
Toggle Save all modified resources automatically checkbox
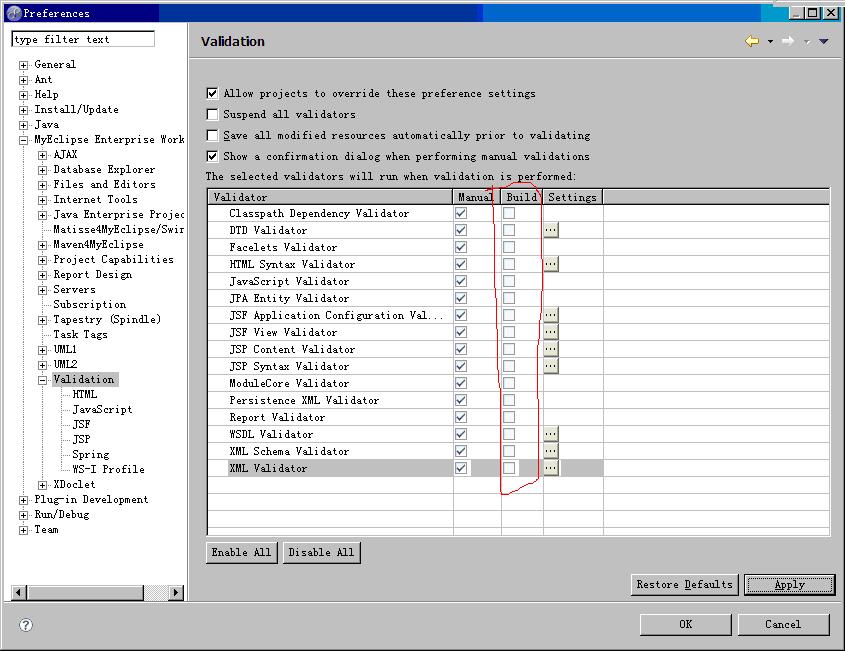point(212,136)
